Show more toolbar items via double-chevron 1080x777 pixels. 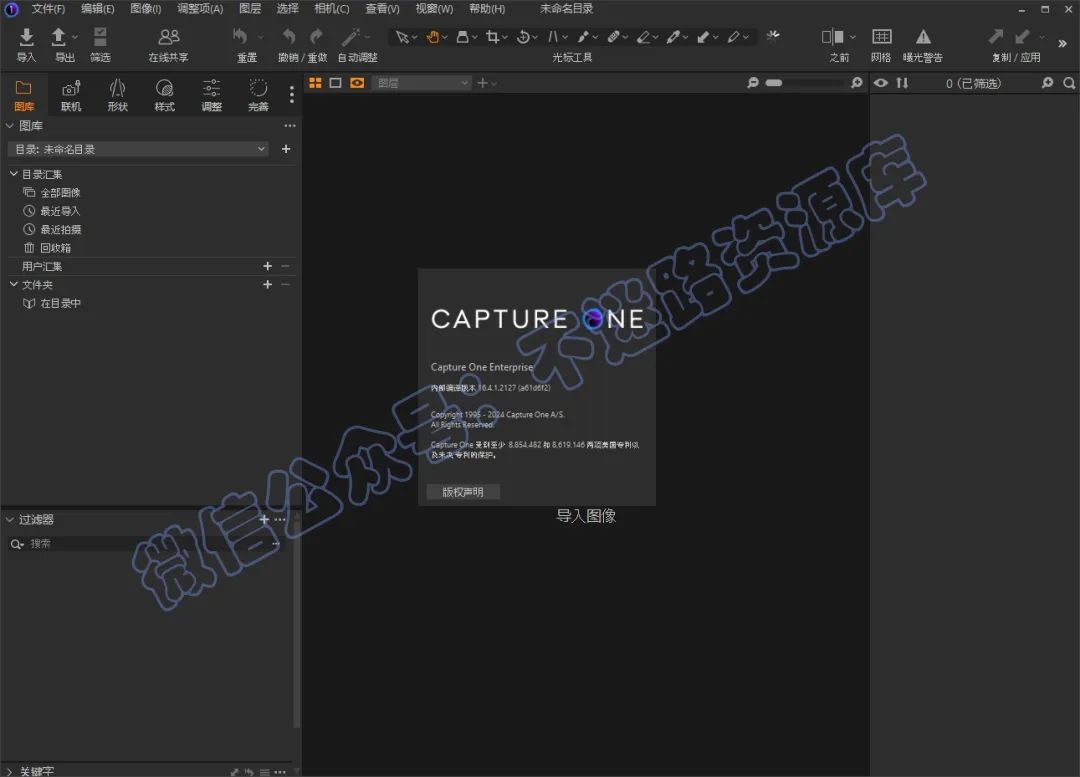tap(1062, 43)
